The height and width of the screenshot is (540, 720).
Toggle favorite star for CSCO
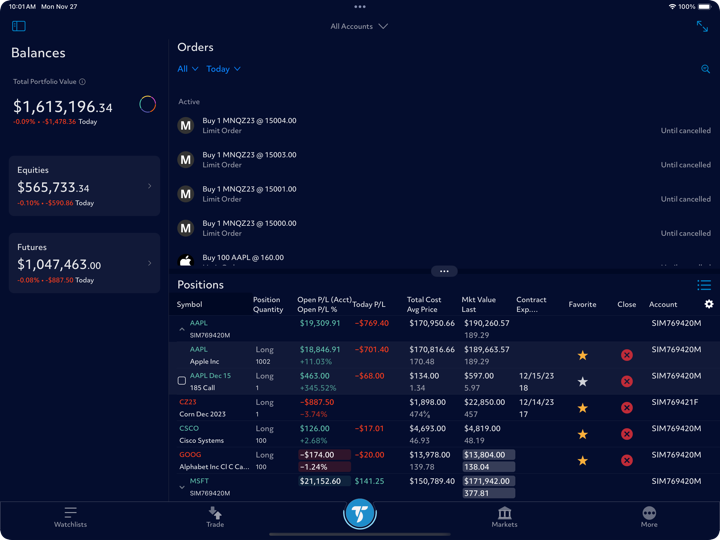(x=582, y=434)
